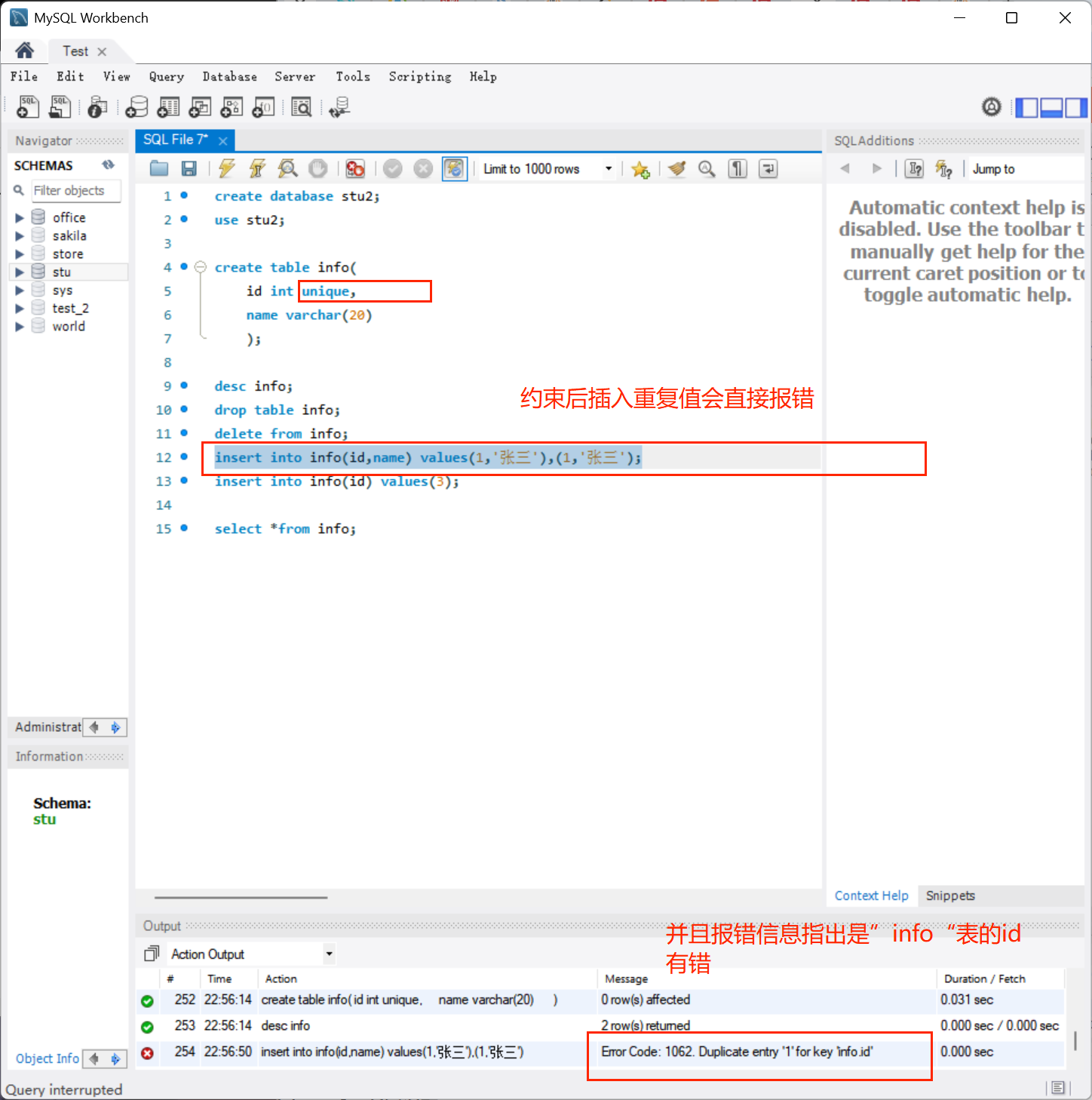Open SQL script file from main toolbar
The image size is (1092, 1100).
tap(60, 107)
